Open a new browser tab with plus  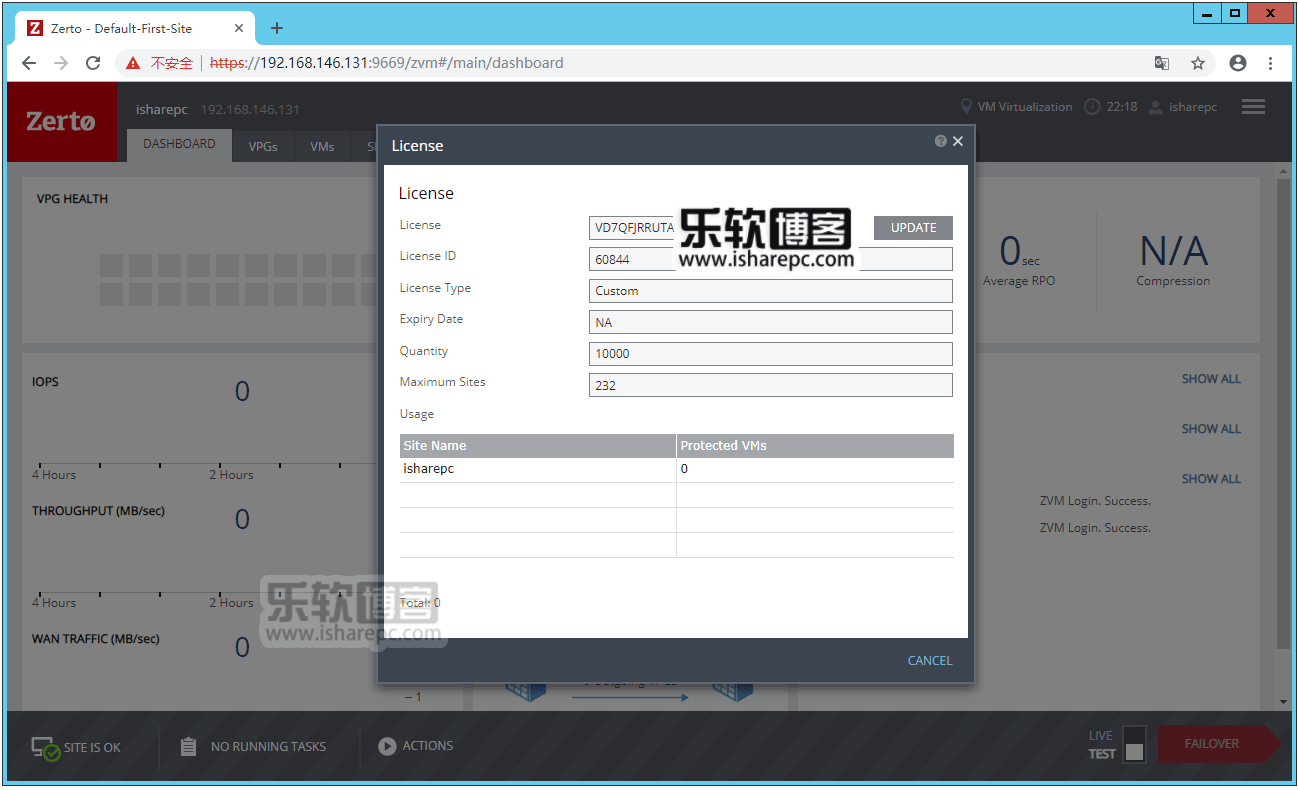277,28
